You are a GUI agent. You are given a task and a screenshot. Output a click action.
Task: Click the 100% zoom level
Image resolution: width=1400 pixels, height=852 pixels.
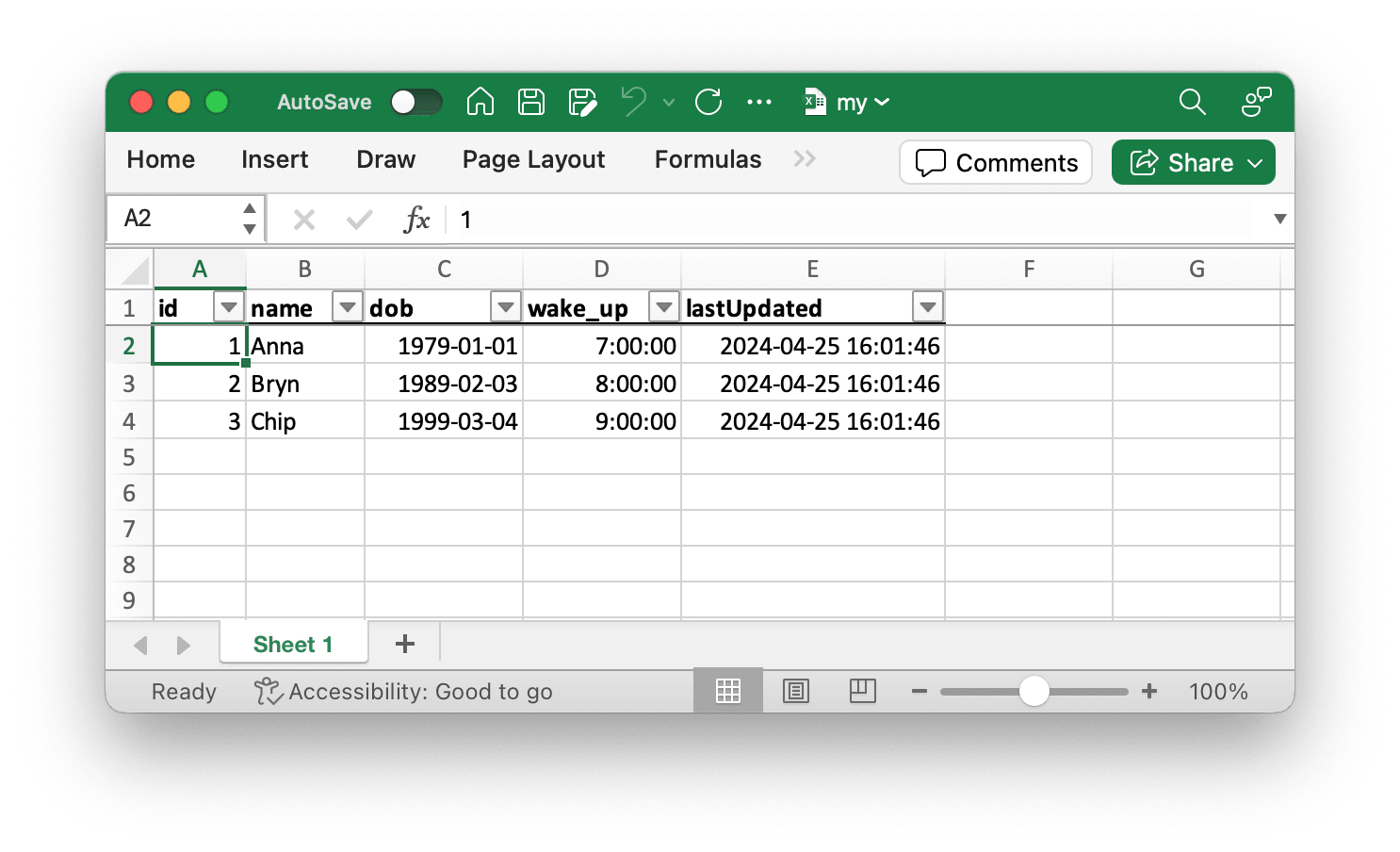1218,692
